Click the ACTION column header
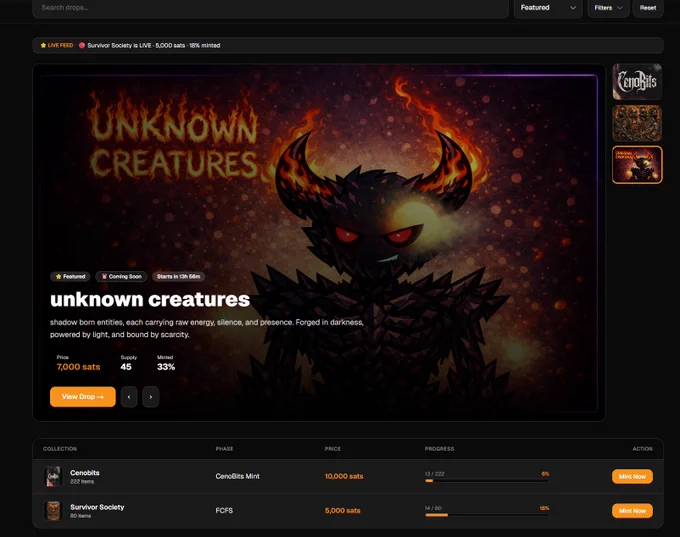 (x=642, y=449)
